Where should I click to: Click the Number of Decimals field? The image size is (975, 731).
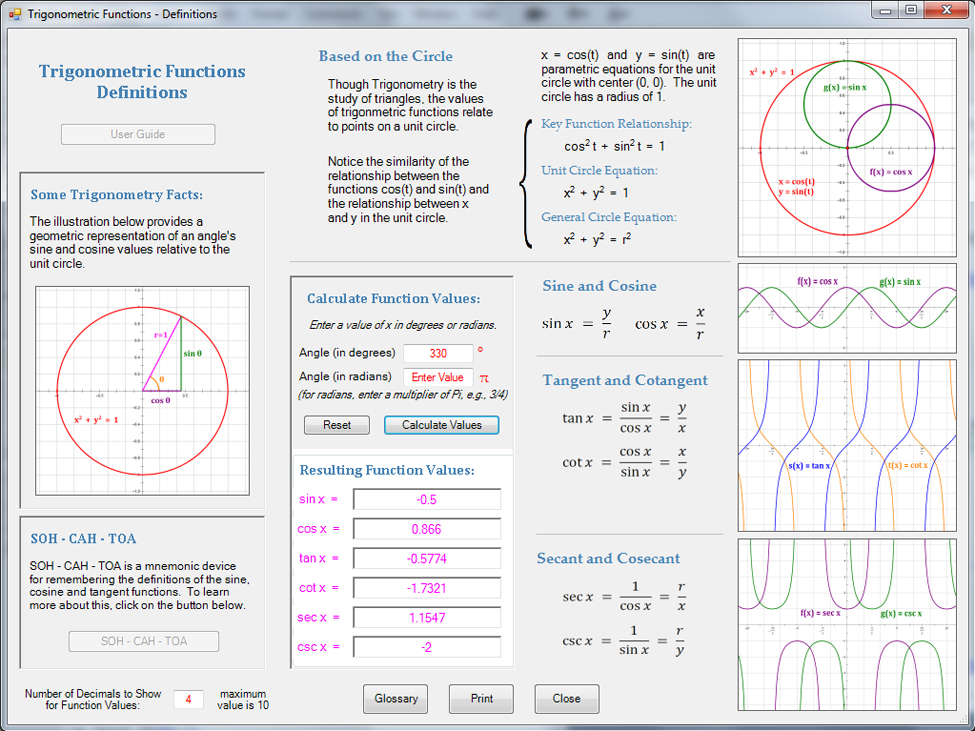(x=188, y=699)
